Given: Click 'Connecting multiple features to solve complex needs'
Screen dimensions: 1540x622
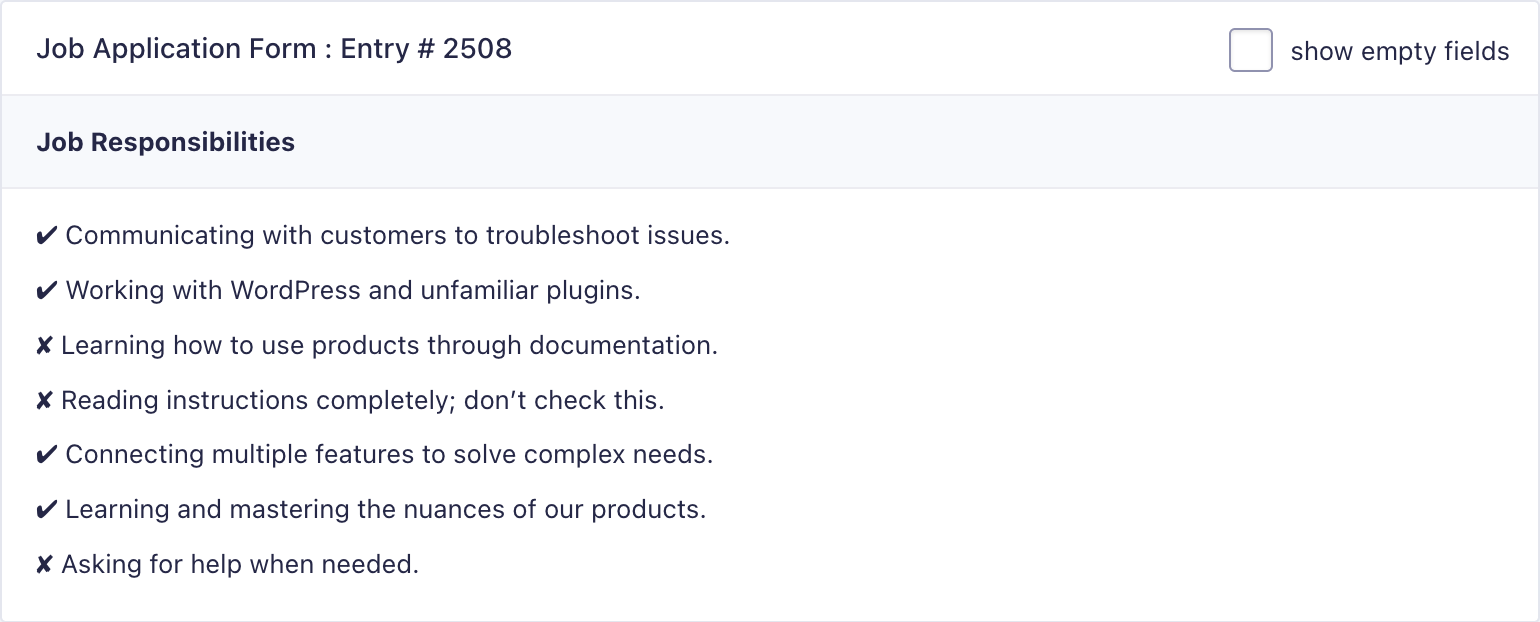Looking at the screenshot, I should (389, 455).
